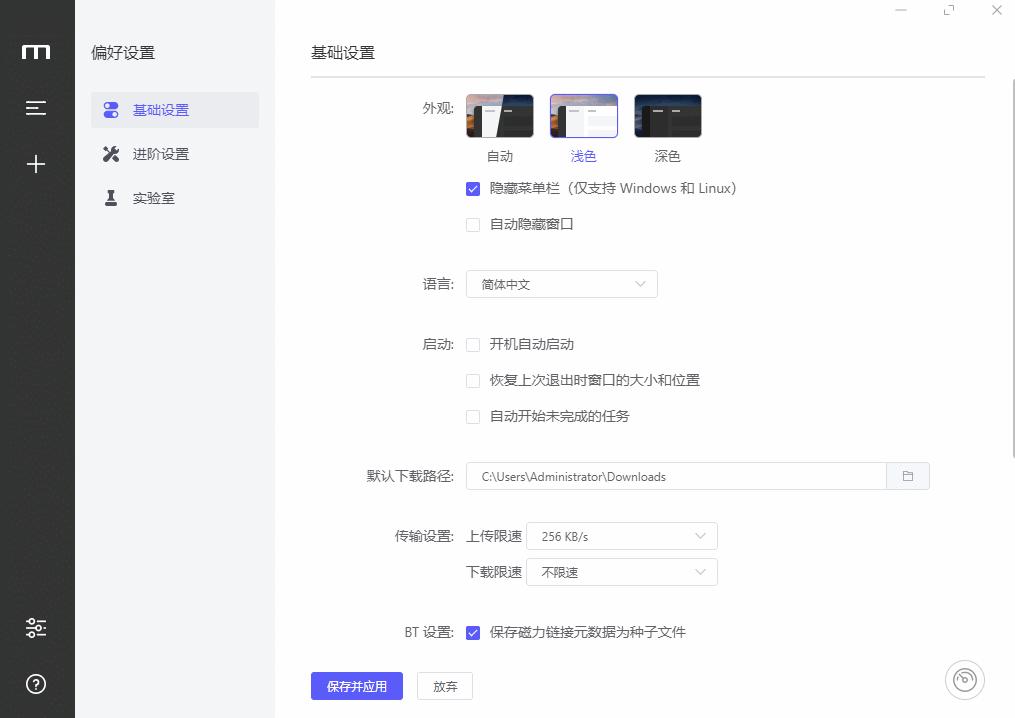The height and width of the screenshot is (718, 1015).
Task: Uncheck 隐藏菜单栏 option
Action: coord(473,188)
